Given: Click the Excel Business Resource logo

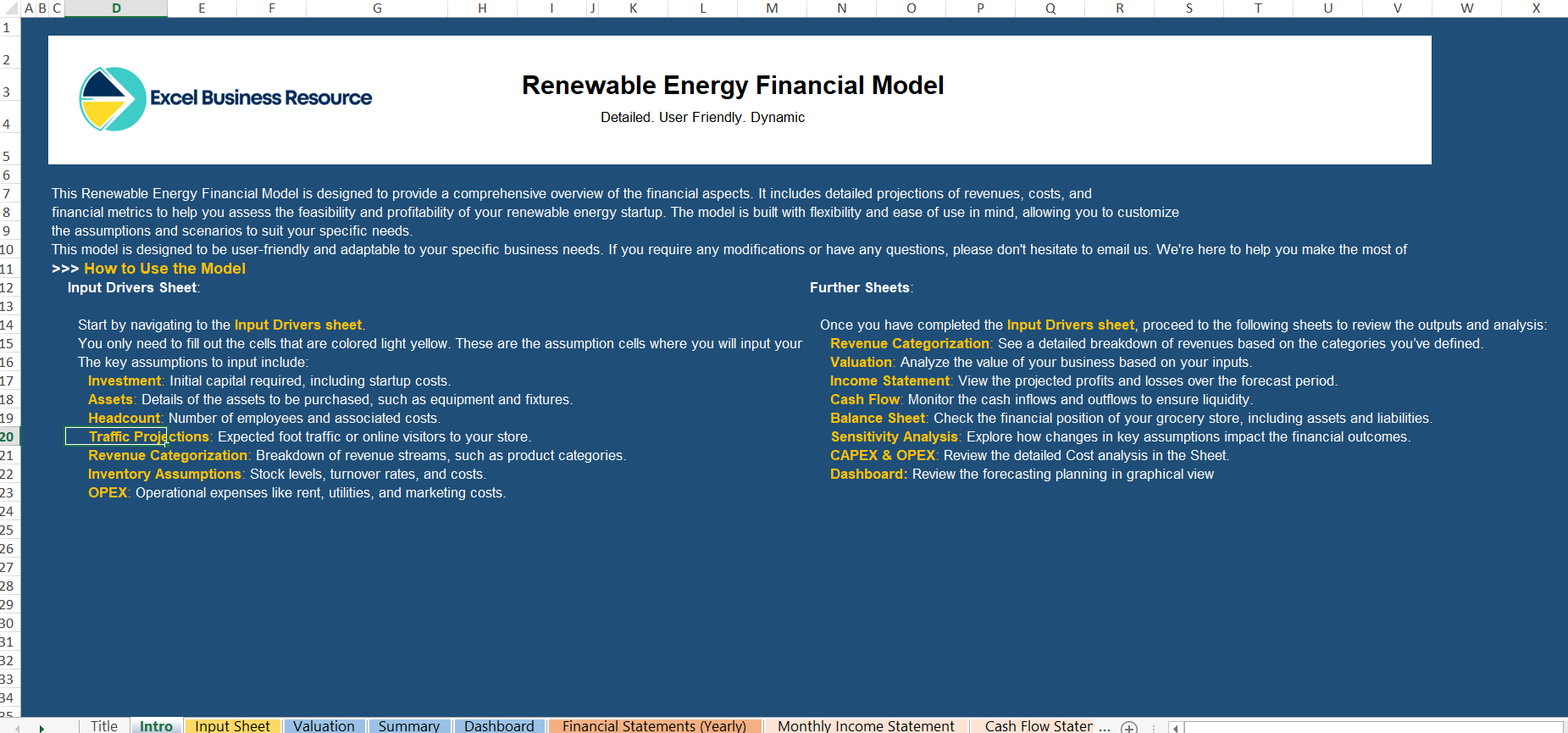Looking at the screenshot, I should [x=225, y=99].
